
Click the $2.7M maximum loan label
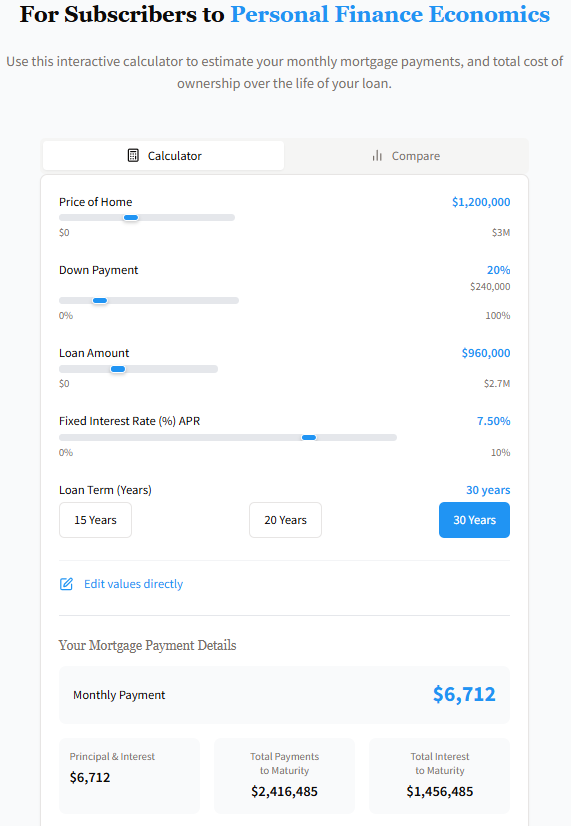click(497, 384)
